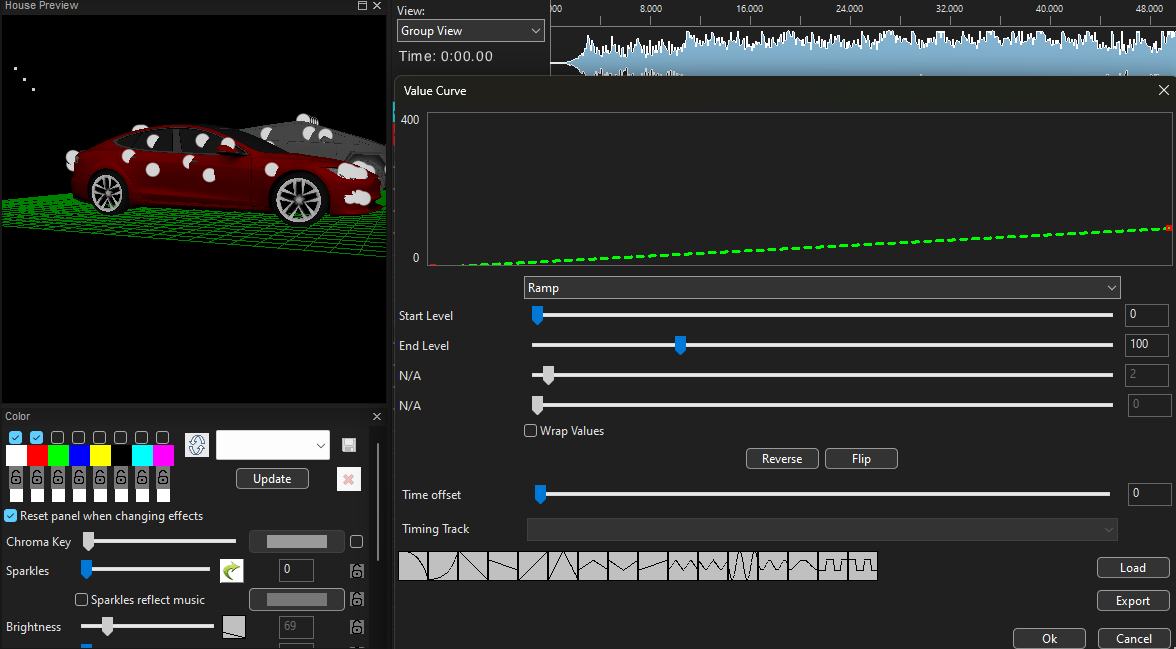This screenshot has height=649, width=1176.
Task: Uncheck Reset panel when changing effects
Action: point(11,516)
